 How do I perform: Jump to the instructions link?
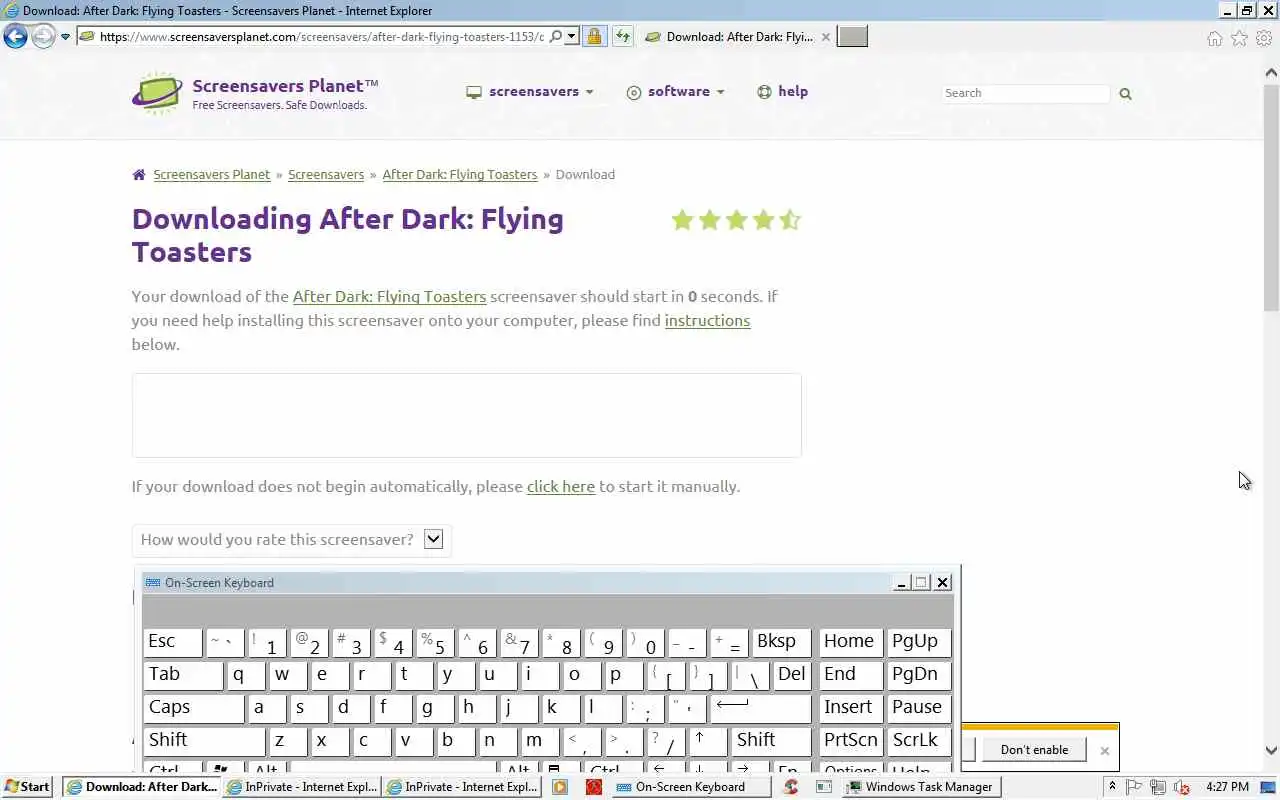[x=707, y=320]
